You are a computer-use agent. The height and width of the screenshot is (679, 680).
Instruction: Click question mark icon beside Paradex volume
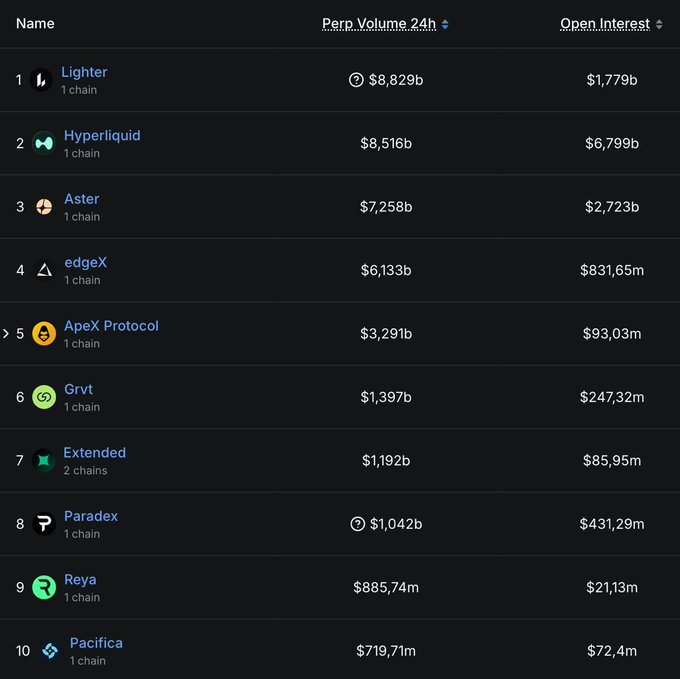tap(357, 524)
